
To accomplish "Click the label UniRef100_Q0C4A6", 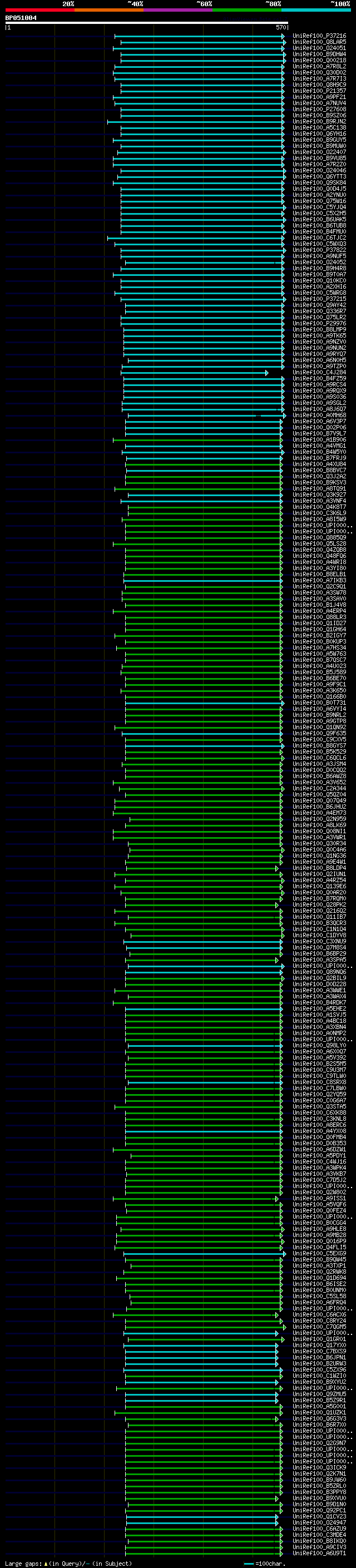I will [x=319, y=850].
